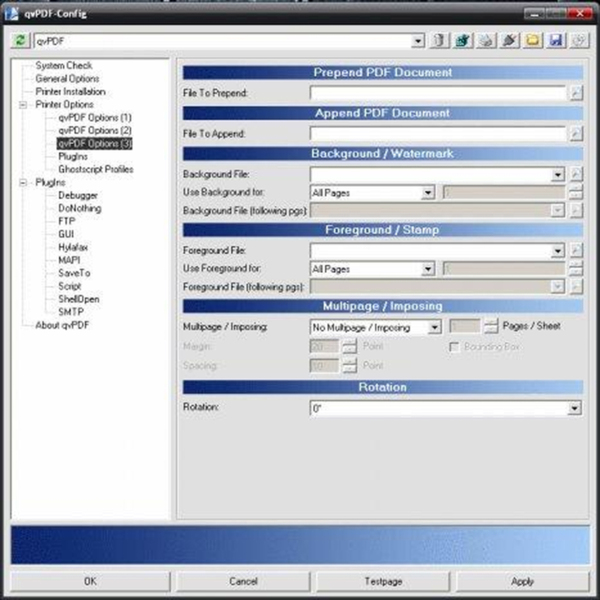Click the gray printer toolbar icon
The width and height of the screenshot is (600, 600).
point(486,40)
